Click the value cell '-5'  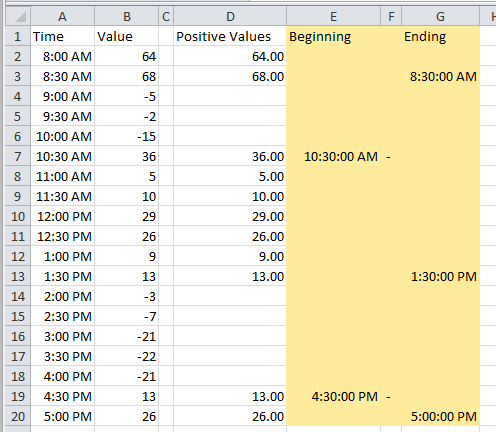click(x=127, y=96)
